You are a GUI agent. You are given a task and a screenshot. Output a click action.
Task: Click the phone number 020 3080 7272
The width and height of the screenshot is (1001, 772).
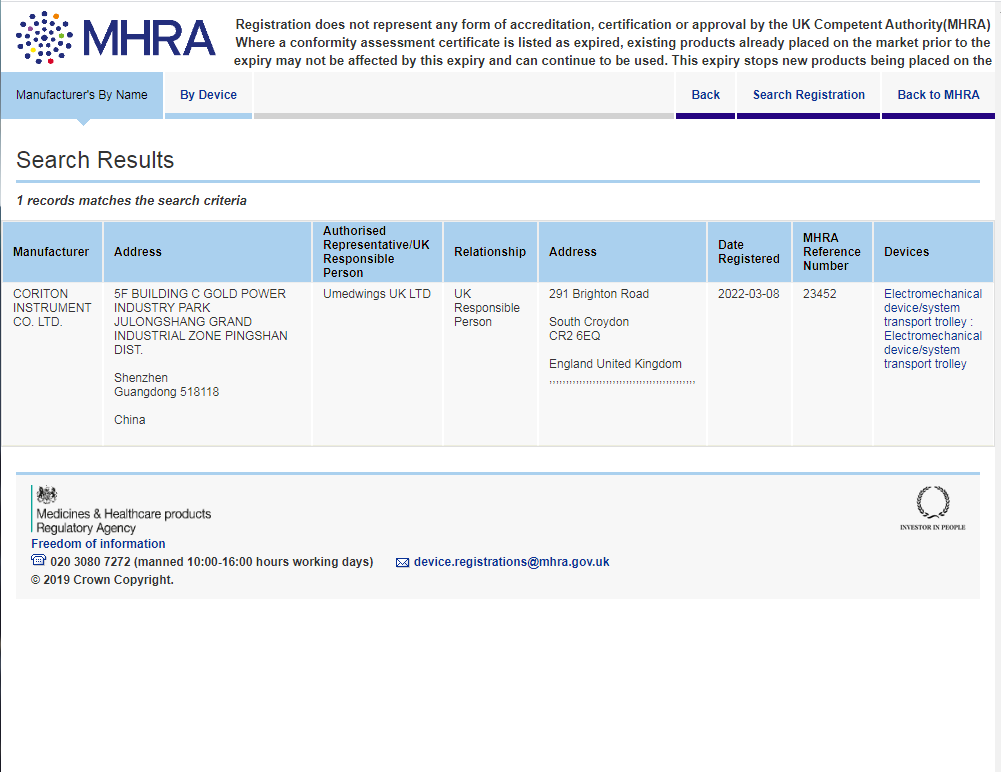coord(90,562)
